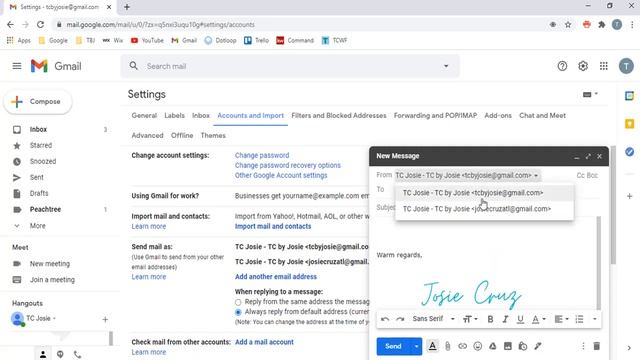Screen dimensions: 640x360
Task: Open the Gmail main menu hamburger icon
Action: tap(17, 66)
